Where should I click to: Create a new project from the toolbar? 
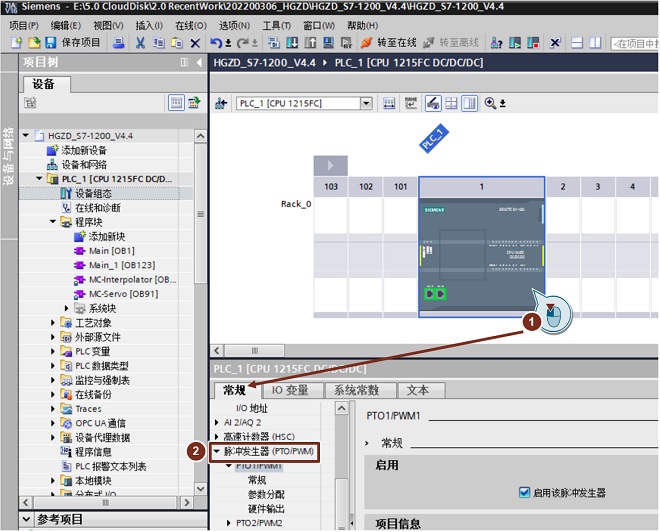point(16,43)
